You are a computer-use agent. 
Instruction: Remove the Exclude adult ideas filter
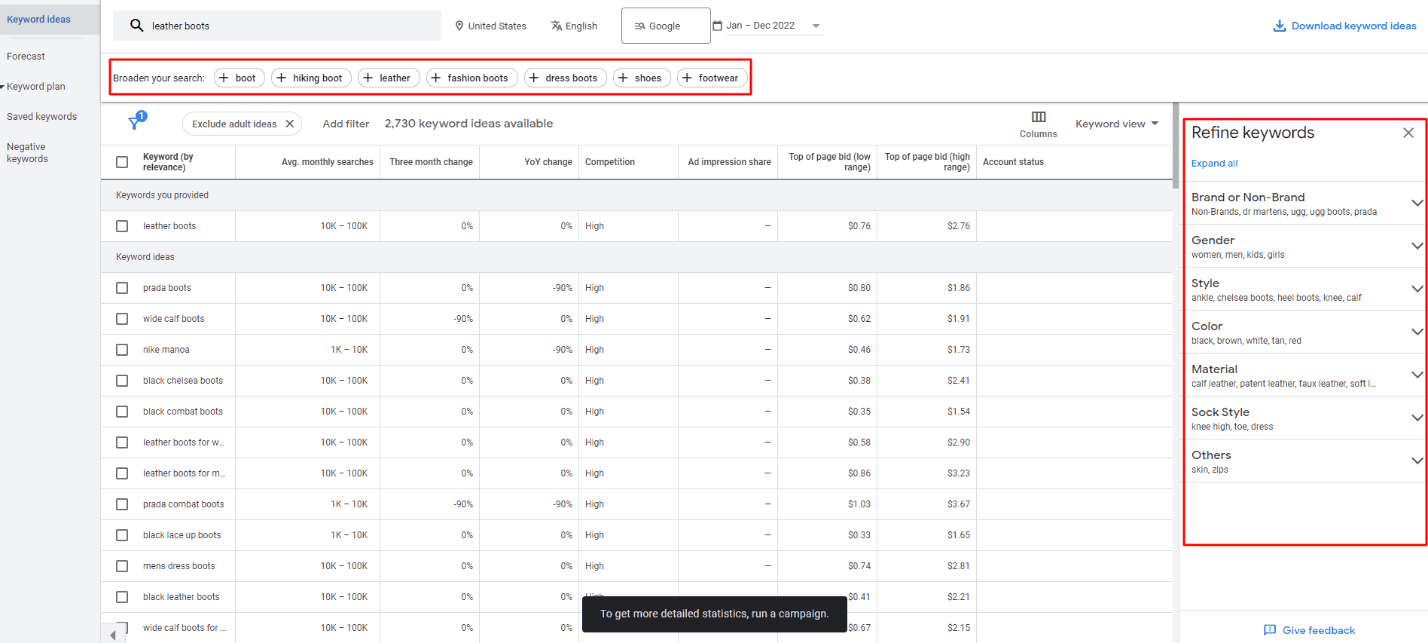[x=290, y=124]
